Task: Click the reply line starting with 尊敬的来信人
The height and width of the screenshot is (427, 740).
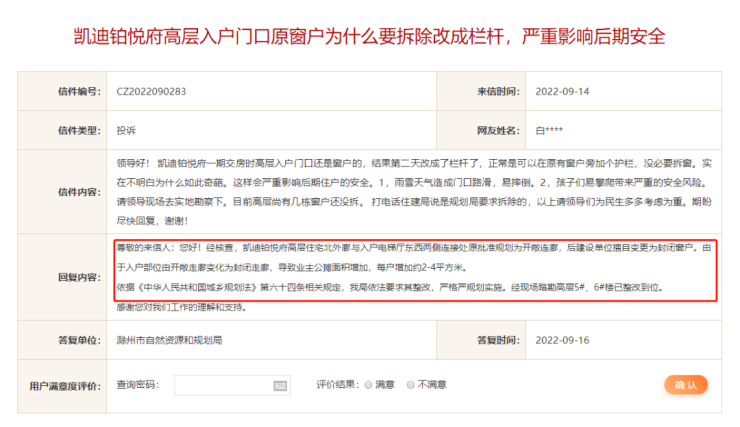Action: pos(414,258)
